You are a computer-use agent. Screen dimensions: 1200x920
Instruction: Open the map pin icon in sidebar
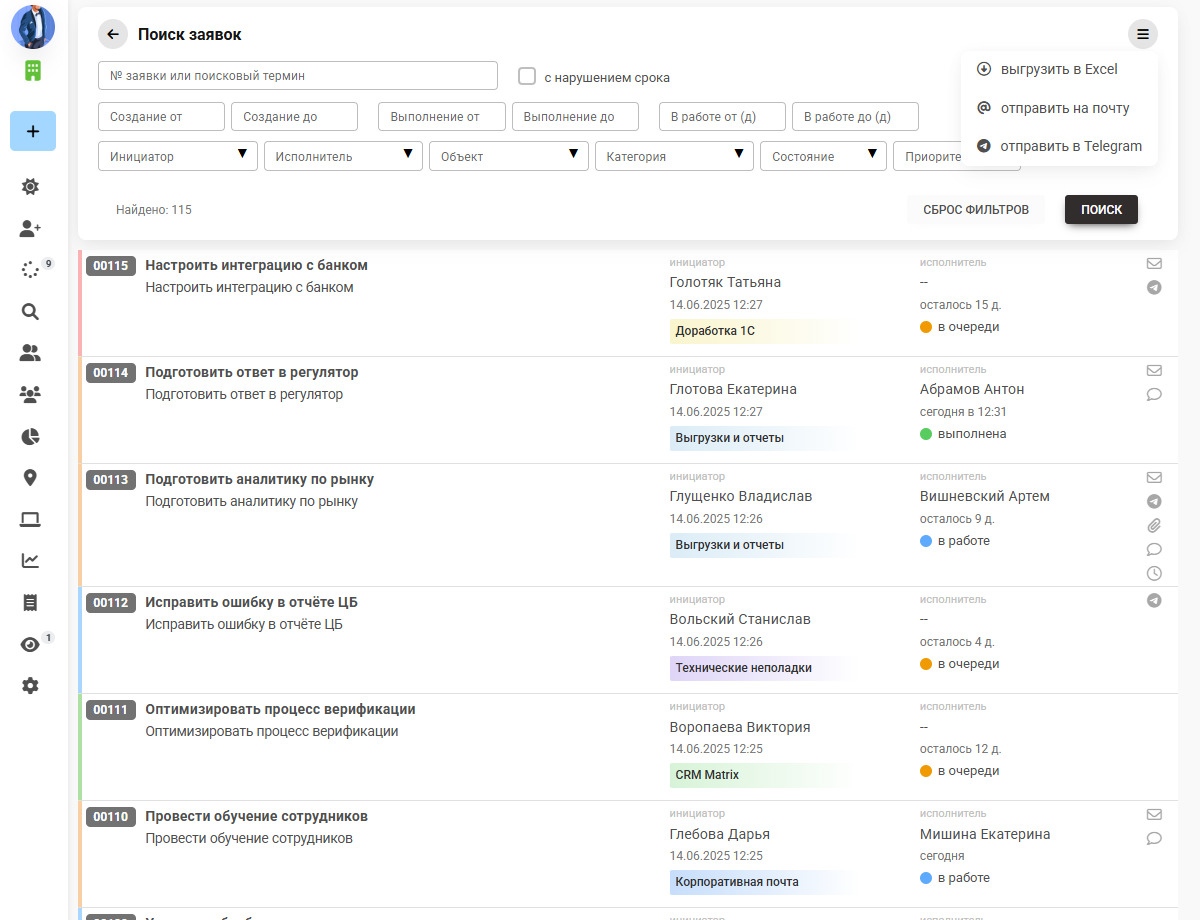point(30,478)
